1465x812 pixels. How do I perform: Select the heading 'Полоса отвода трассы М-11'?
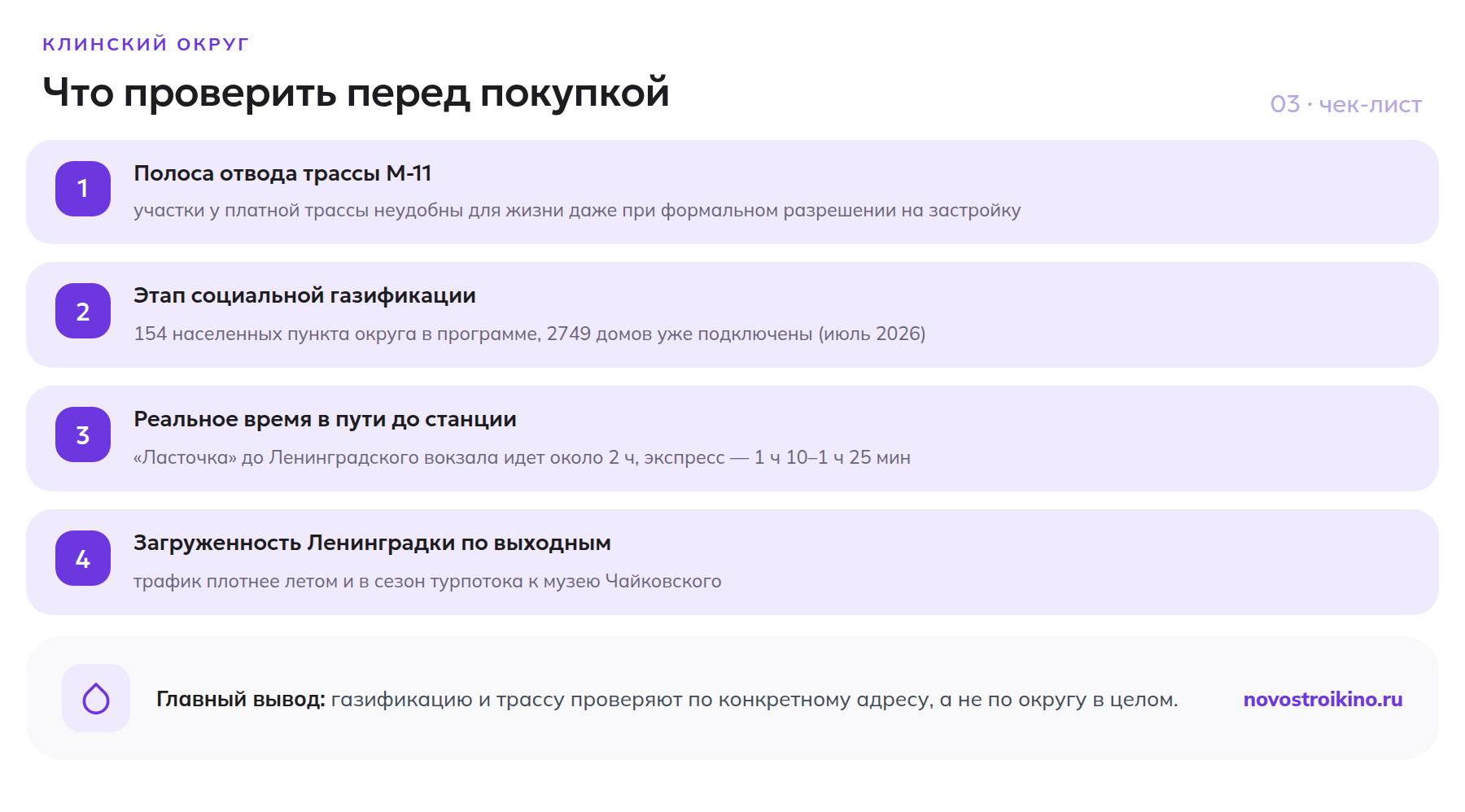282,173
